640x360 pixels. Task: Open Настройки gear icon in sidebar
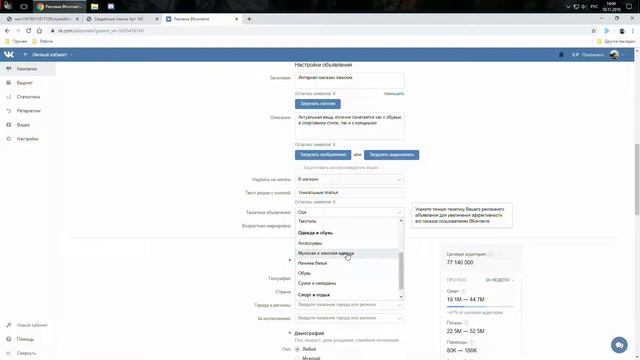point(9,139)
